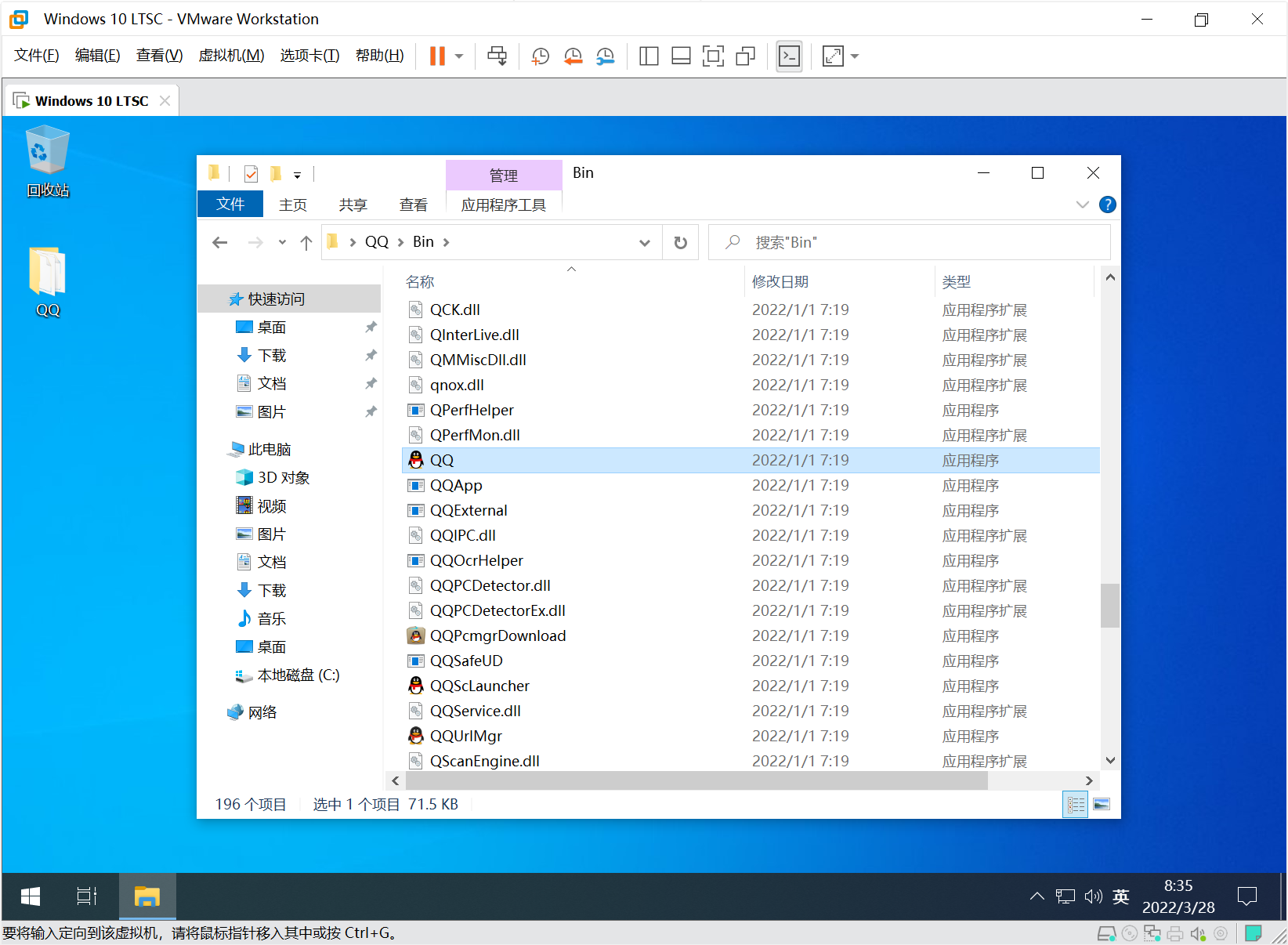
Task: Switch to the 查看 ribbon tab in Explorer
Action: pos(413,205)
